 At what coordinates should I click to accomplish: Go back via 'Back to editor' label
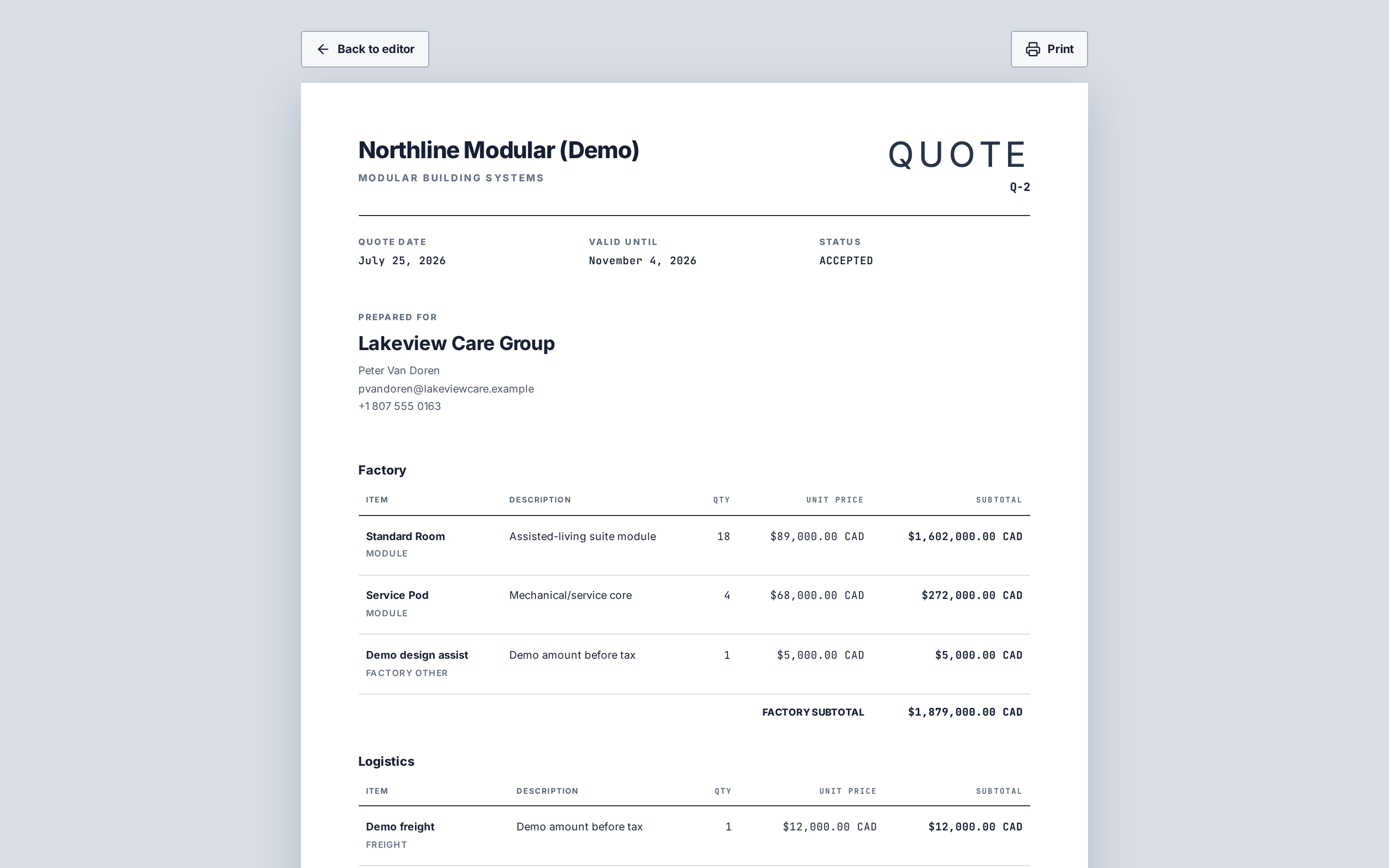tap(375, 49)
